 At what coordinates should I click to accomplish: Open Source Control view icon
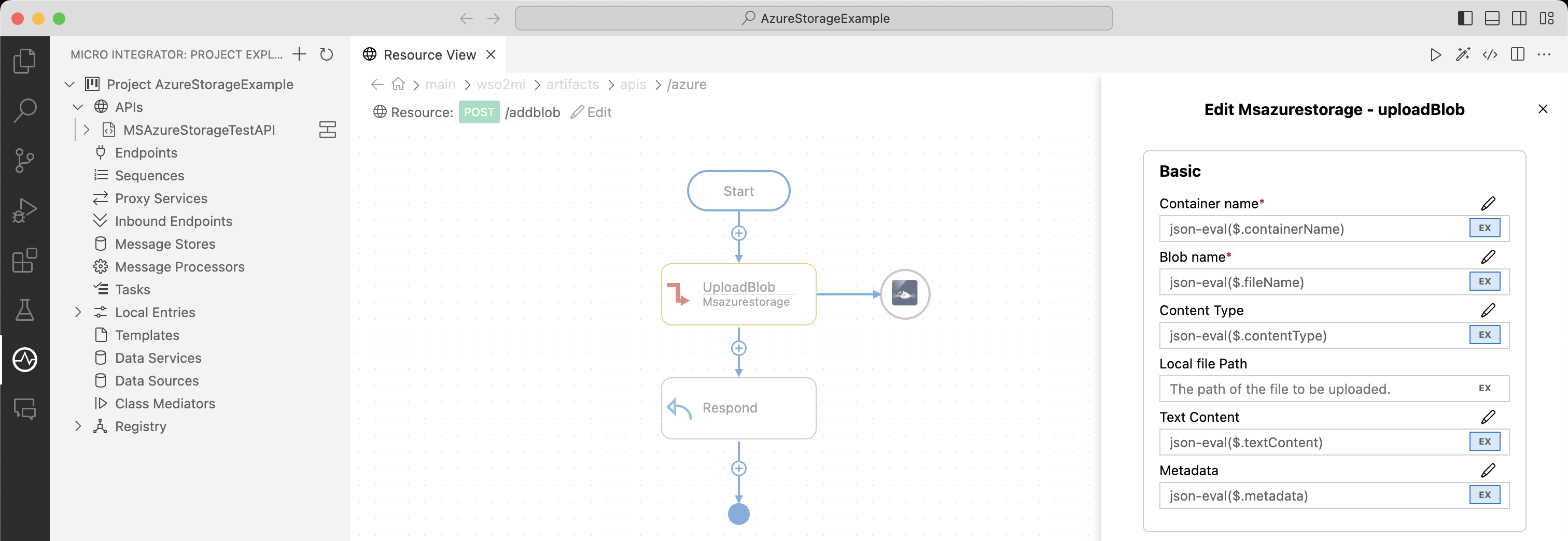24,160
